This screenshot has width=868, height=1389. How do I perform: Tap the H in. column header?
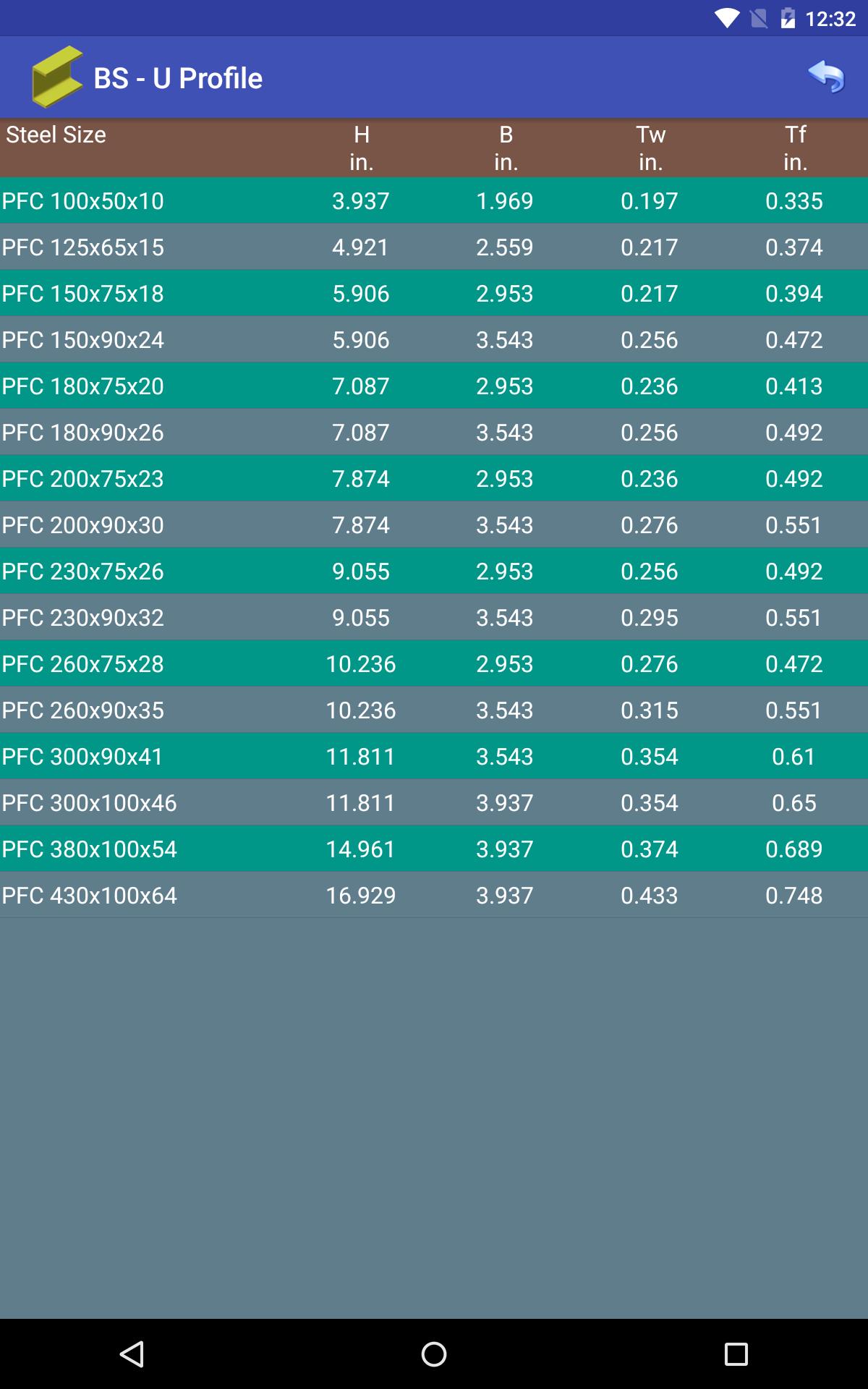click(x=362, y=148)
